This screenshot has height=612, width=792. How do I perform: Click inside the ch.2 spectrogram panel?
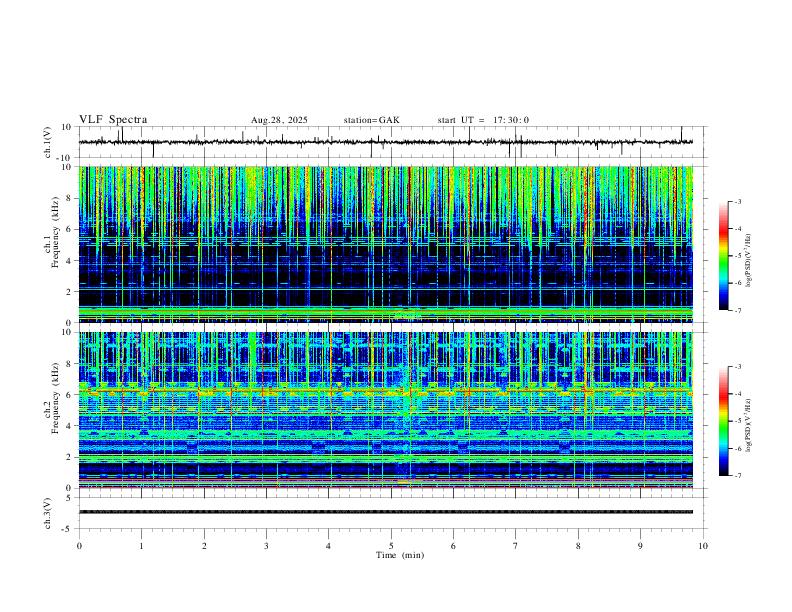tap(386, 410)
